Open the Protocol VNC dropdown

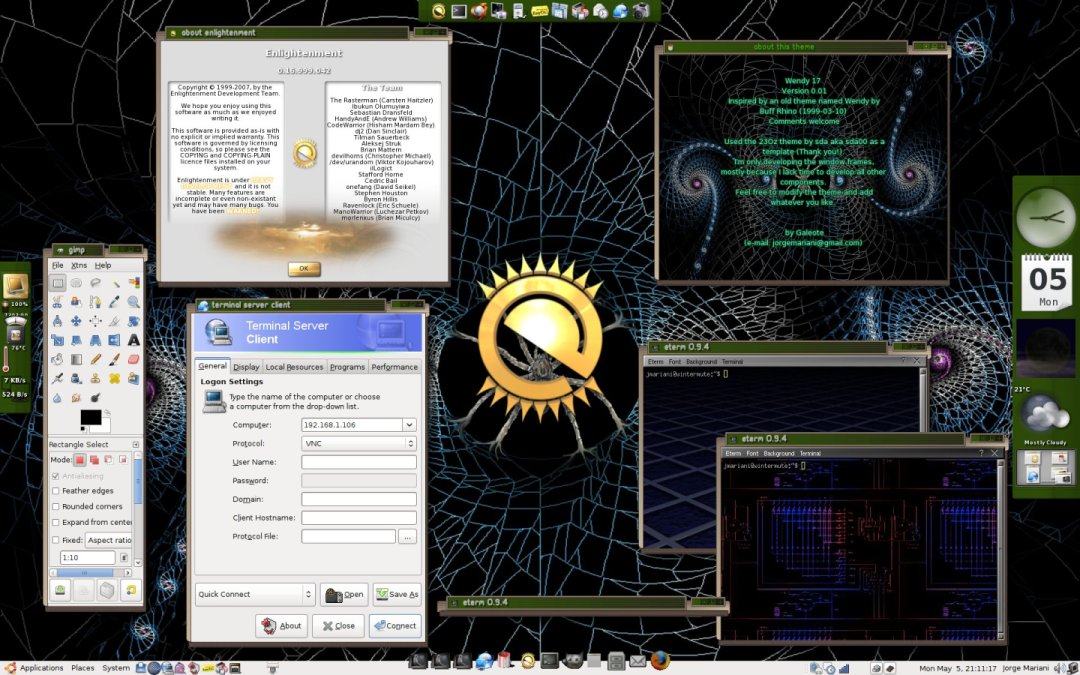point(359,444)
